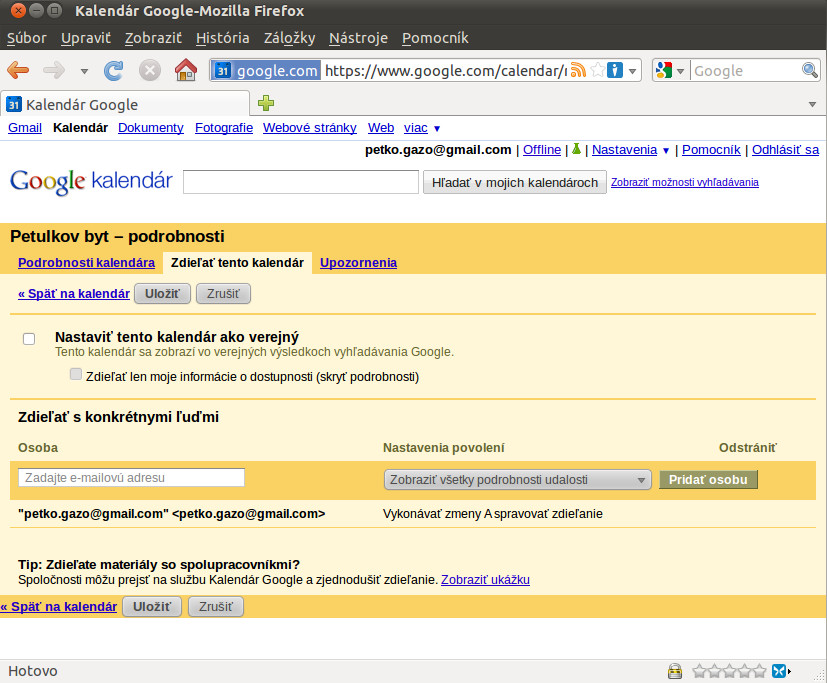Click the Zadajte e-mailovú adresu field
The image size is (827, 683).
(131, 477)
